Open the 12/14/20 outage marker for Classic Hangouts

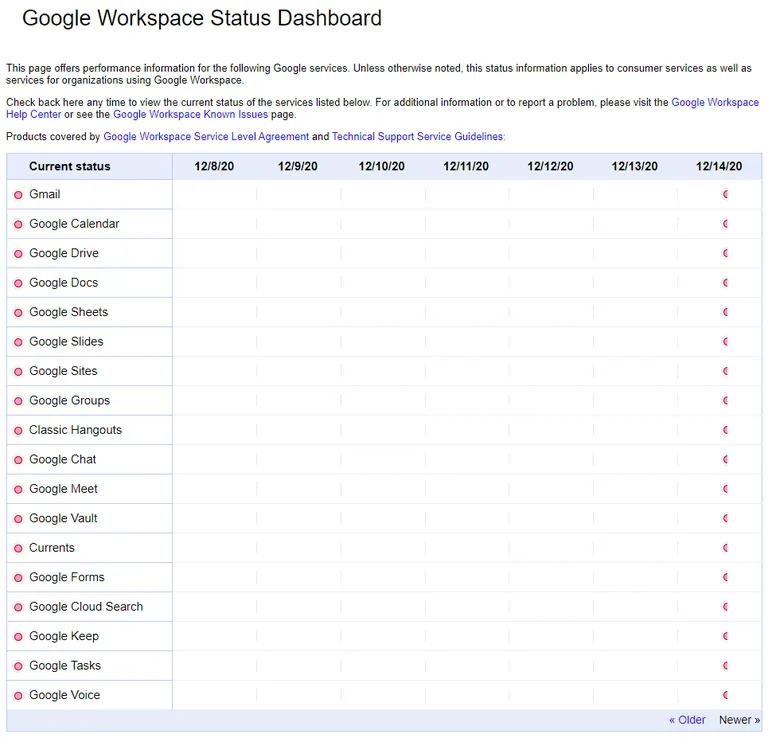725,430
